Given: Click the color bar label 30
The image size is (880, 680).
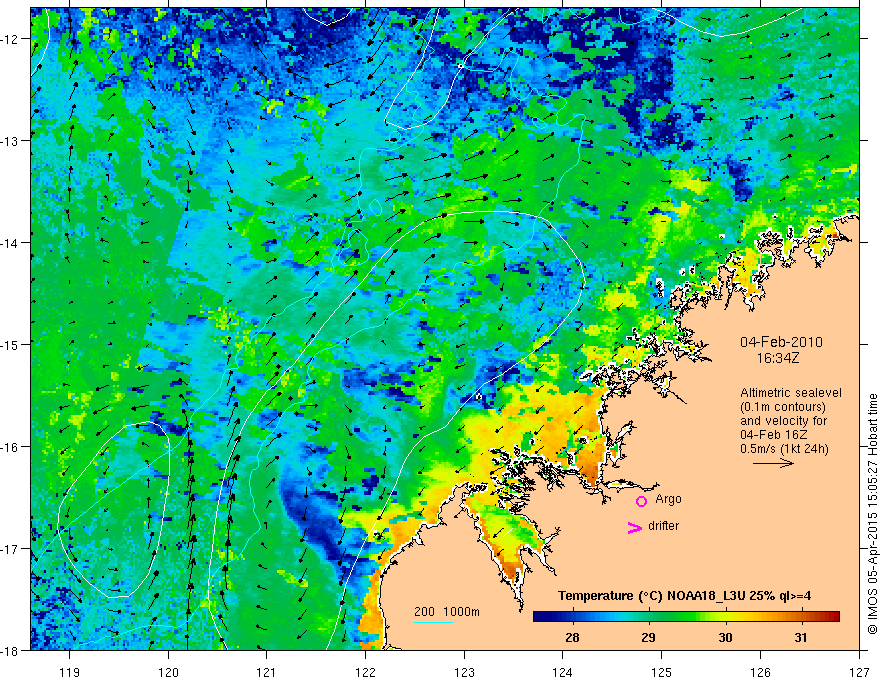Looking at the screenshot, I should point(725,638).
